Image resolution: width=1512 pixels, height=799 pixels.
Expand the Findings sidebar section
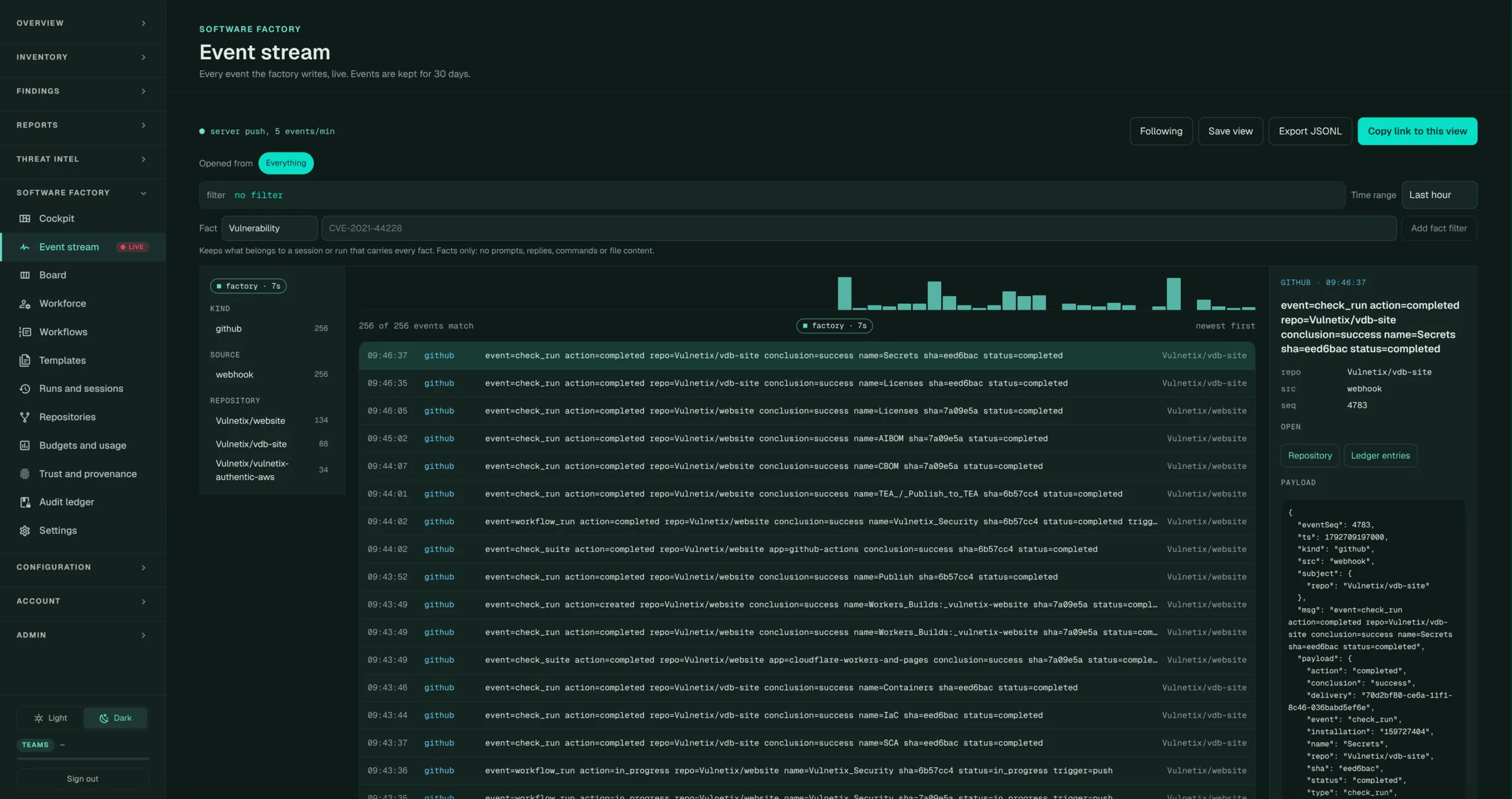tap(83, 91)
